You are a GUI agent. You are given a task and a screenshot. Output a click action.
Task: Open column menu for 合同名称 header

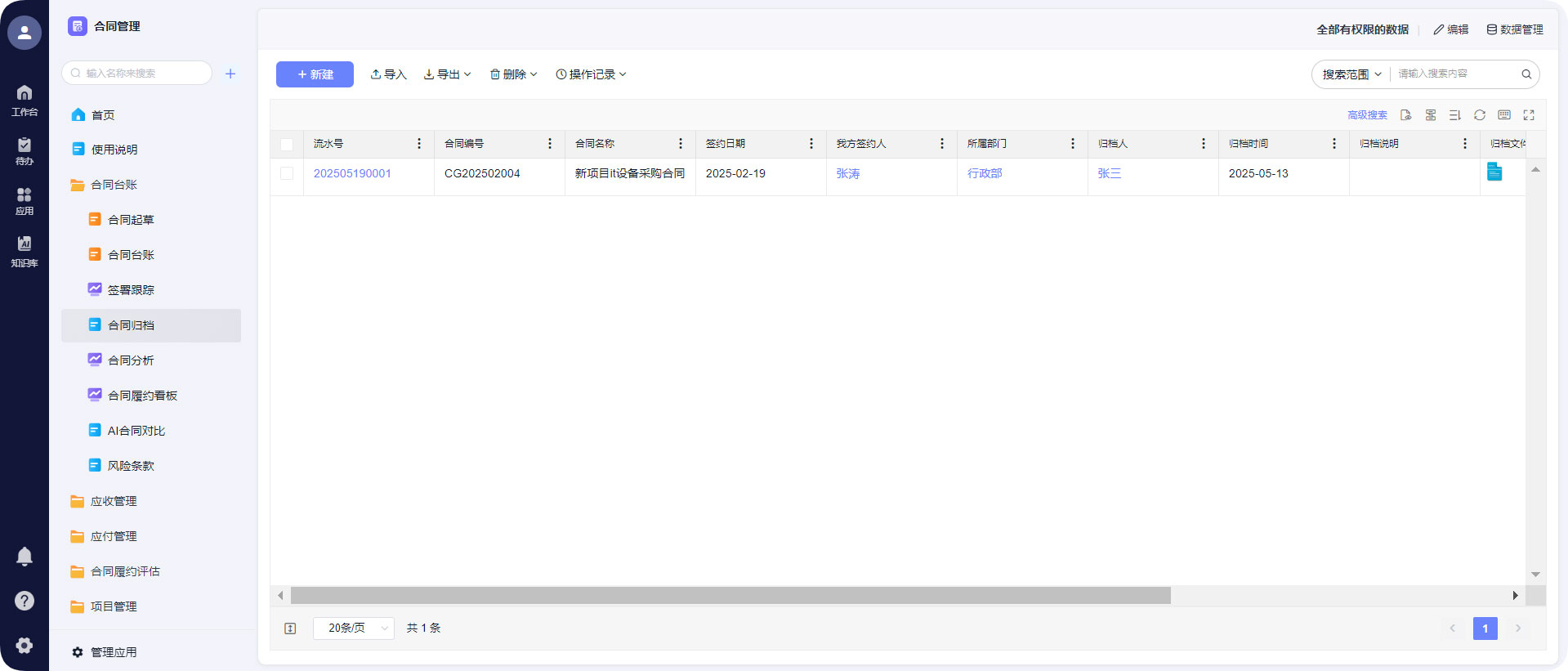pyautogui.click(x=680, y=144)
